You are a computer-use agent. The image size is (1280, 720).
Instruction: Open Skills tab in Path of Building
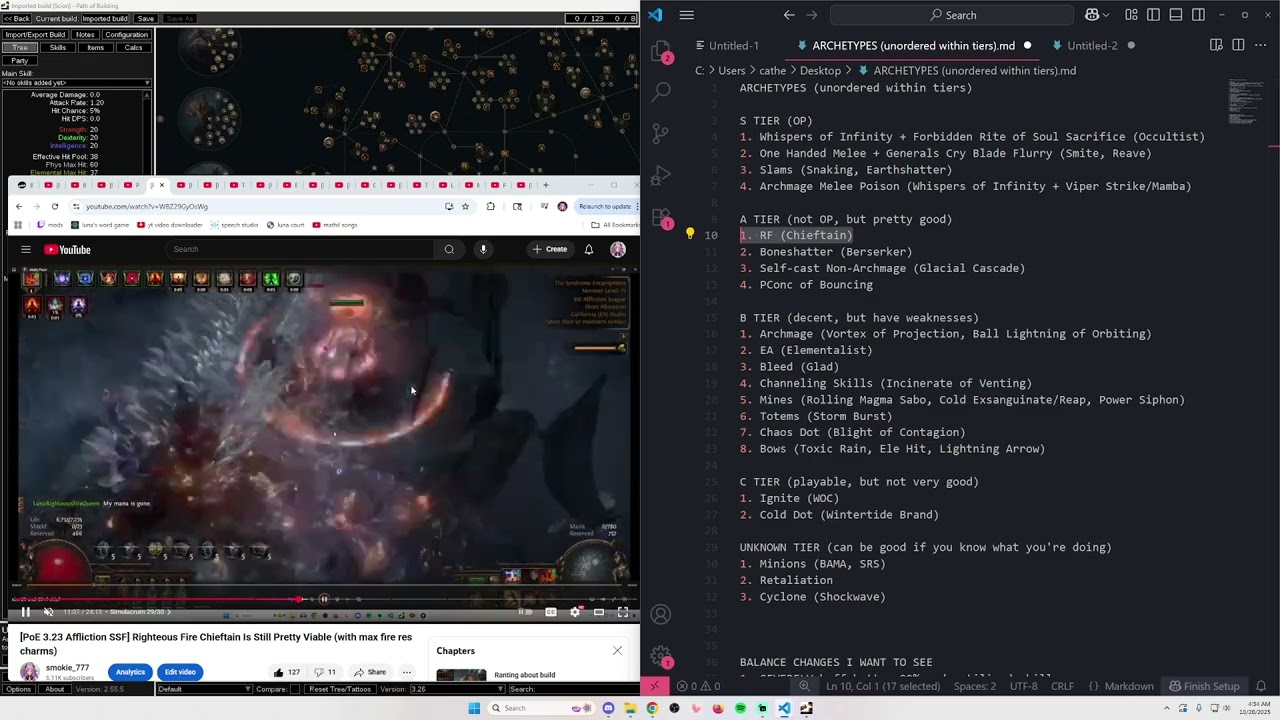click(x=58, y=48)
